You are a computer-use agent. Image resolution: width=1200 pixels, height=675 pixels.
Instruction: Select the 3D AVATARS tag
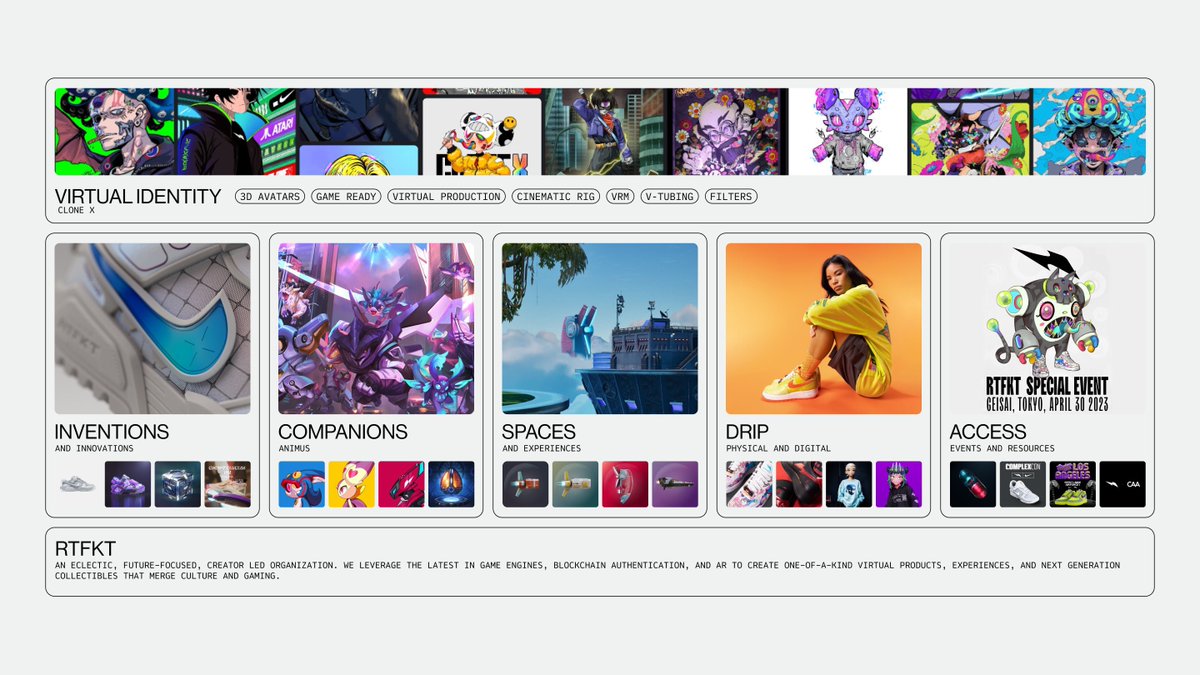point(270,197)
